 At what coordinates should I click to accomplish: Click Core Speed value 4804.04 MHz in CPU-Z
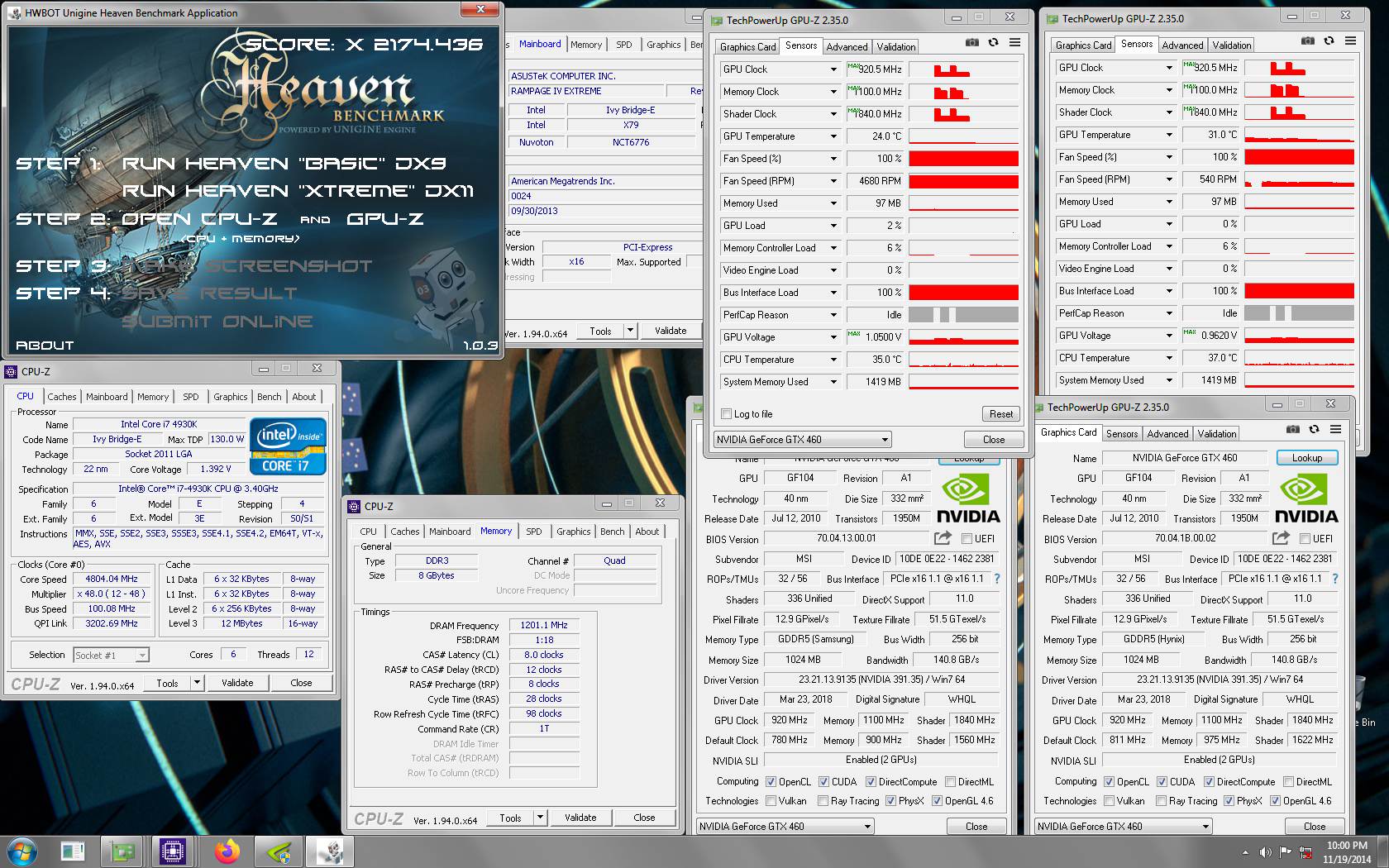[112, 579]
